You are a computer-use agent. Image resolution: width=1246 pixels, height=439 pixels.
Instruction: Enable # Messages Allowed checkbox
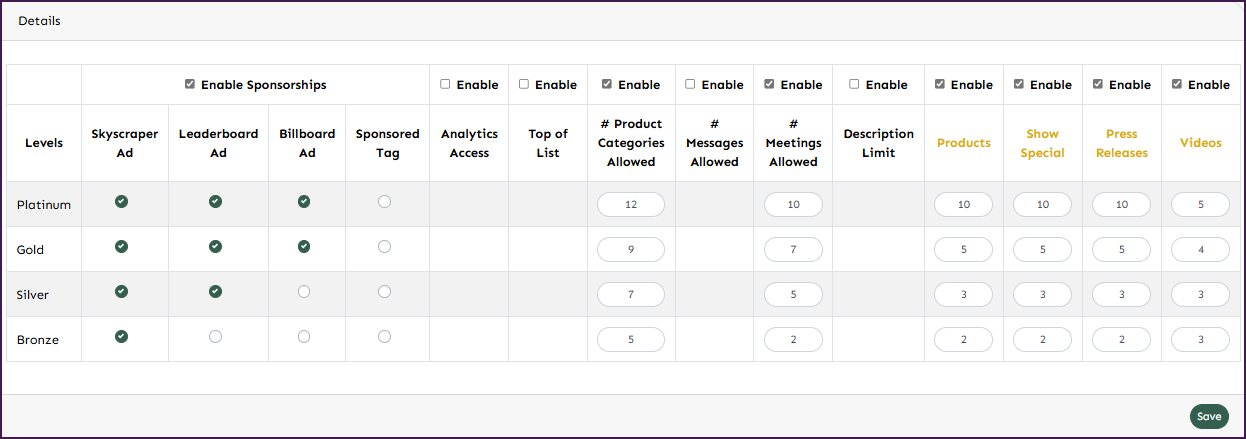tap(690, 85)
